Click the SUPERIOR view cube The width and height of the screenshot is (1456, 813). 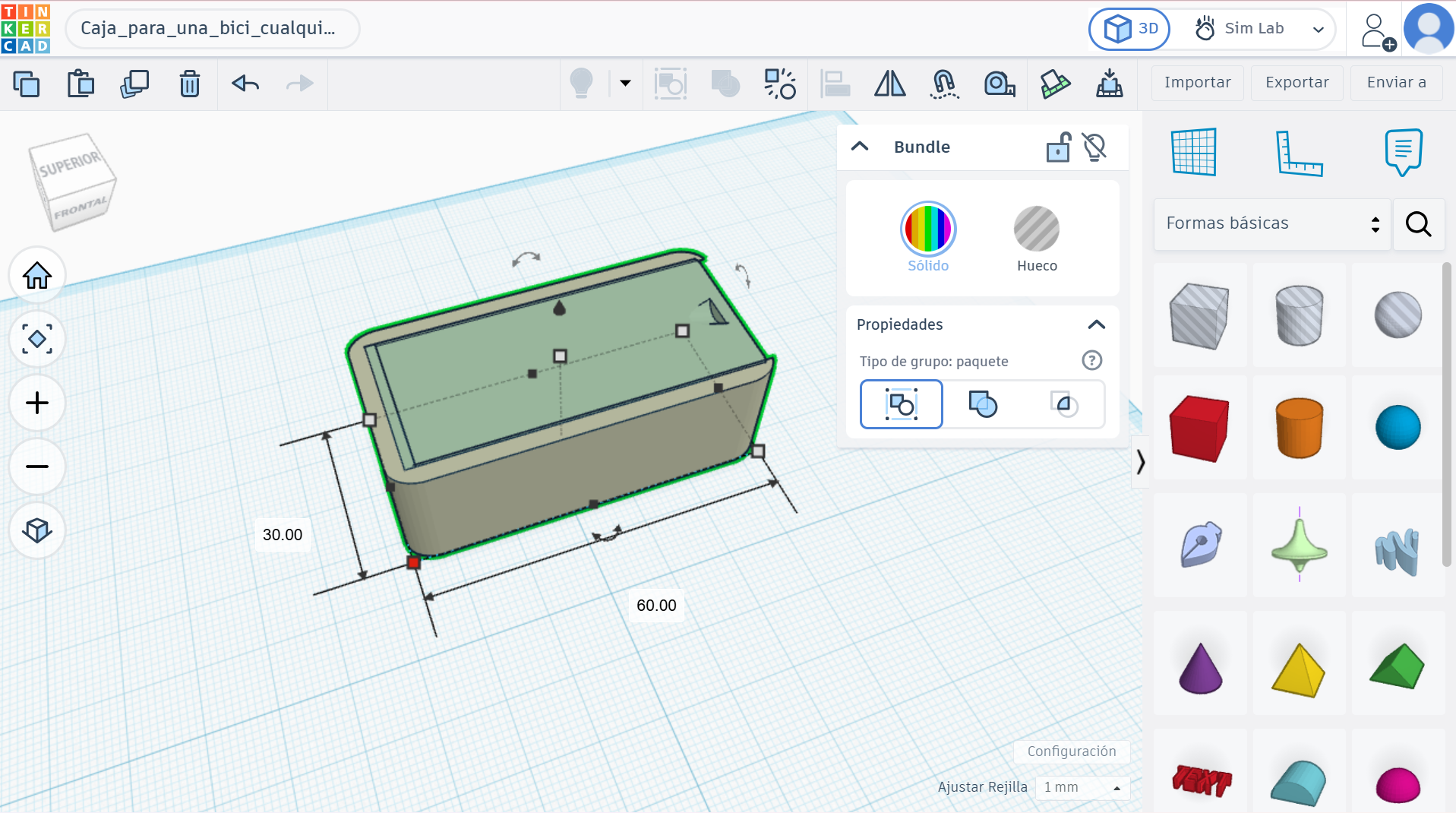coord(69,163)
